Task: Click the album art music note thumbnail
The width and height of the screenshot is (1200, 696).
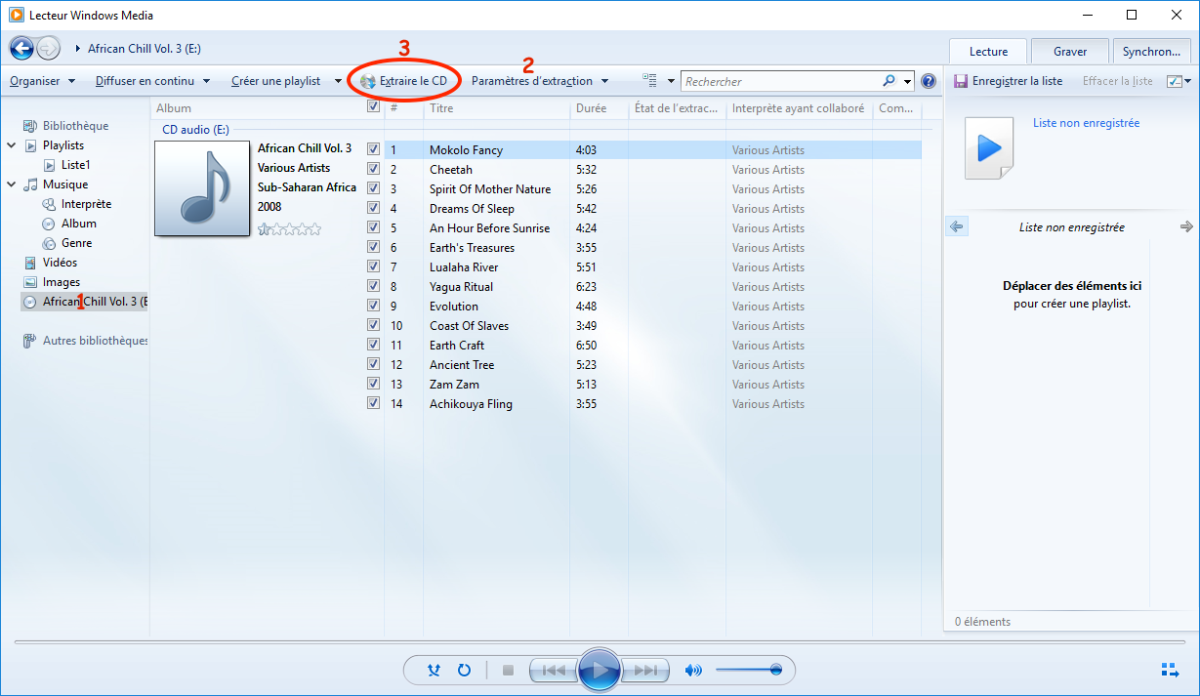Action: [202, 188]
